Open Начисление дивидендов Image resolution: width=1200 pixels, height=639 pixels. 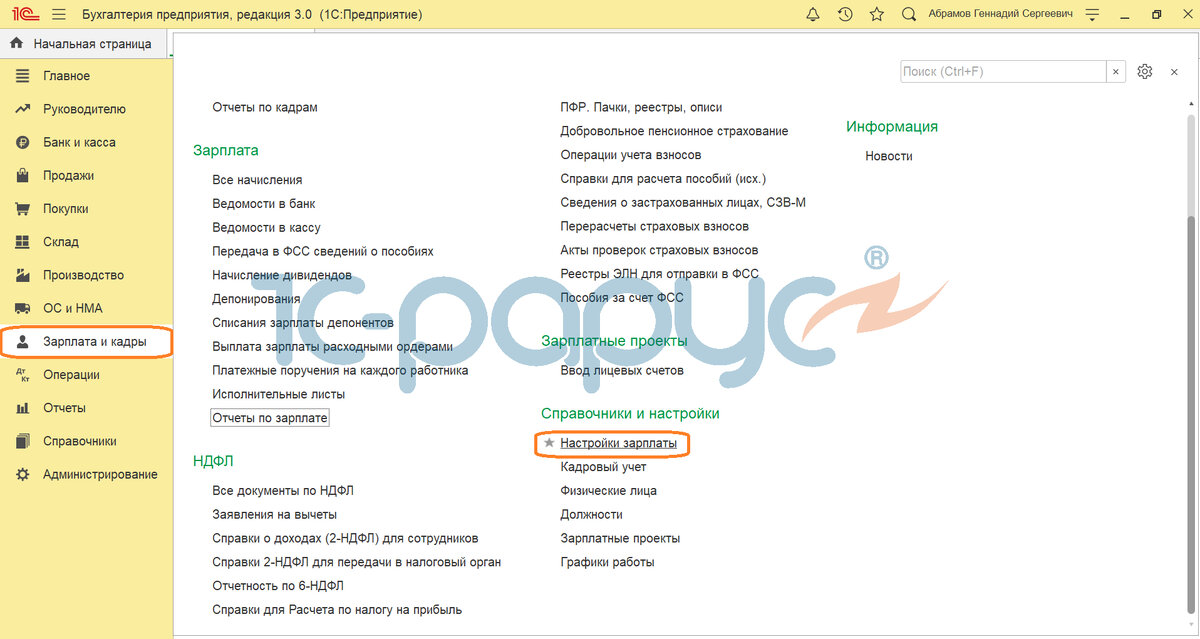pos(282,275)
